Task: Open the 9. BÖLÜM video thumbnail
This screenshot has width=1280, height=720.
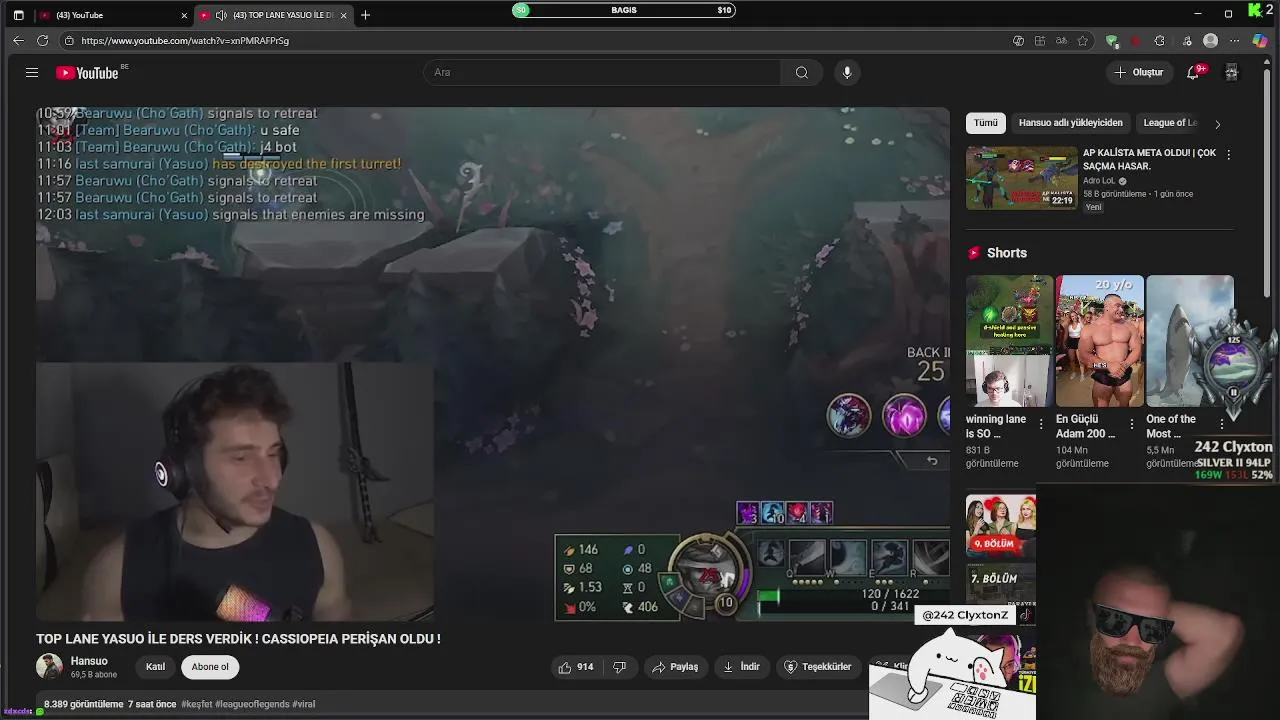Action: tap(1000, 524)
